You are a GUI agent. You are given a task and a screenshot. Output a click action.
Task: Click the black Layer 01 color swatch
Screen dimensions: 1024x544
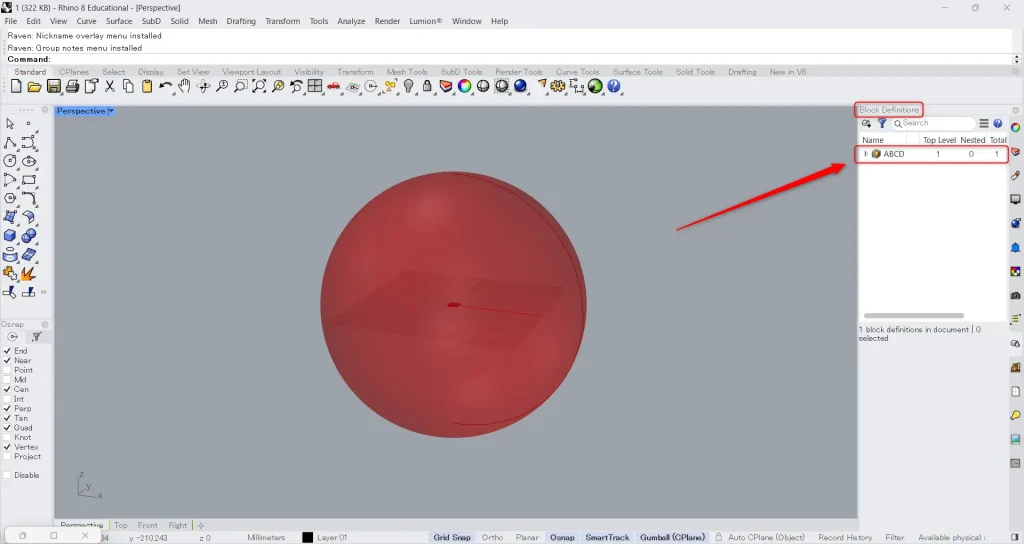pyautogui.click(x=308, y=537)
